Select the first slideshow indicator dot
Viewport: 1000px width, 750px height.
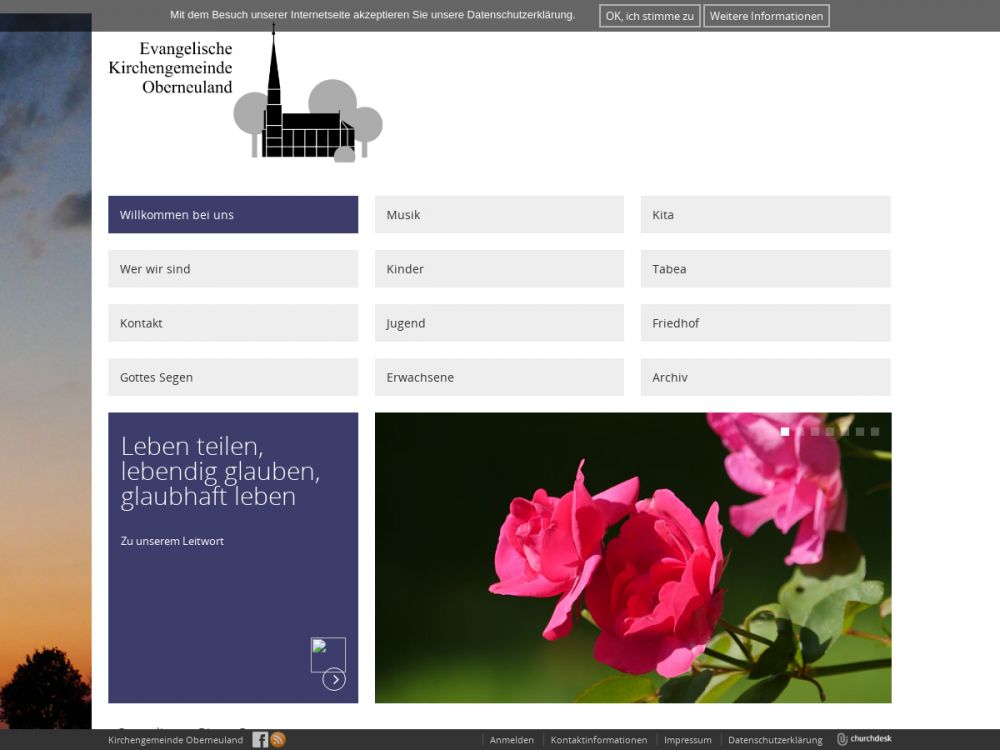[785, 432]
